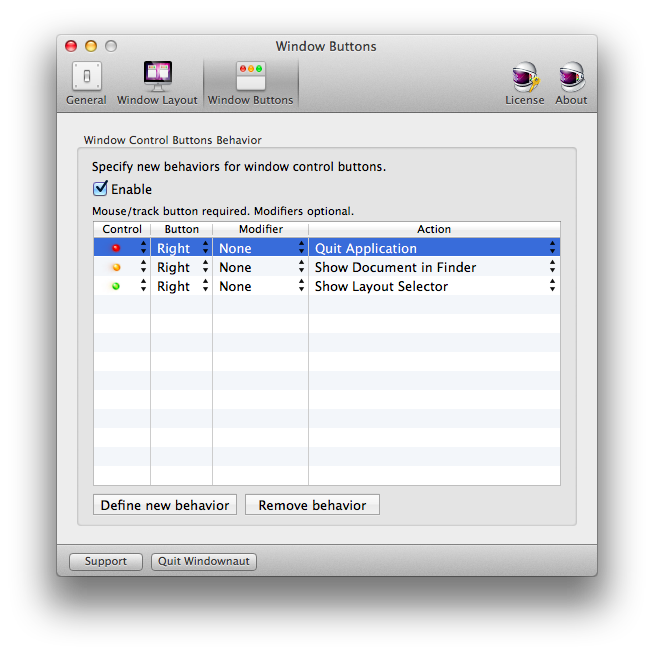Screen dimensions: 654x655
Task: Change the Quit Application action
Action: tap(434, 248)
